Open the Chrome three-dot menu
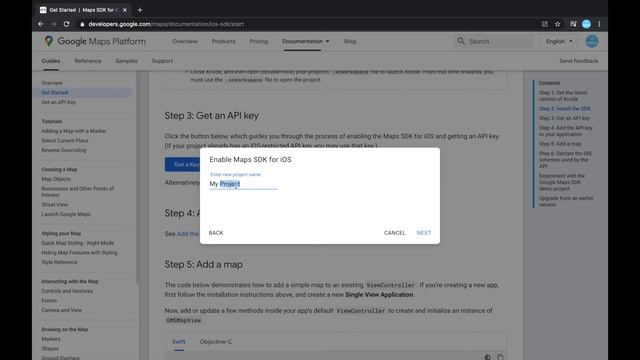This screenshot has height=360, width=640. tap(599, 24)
